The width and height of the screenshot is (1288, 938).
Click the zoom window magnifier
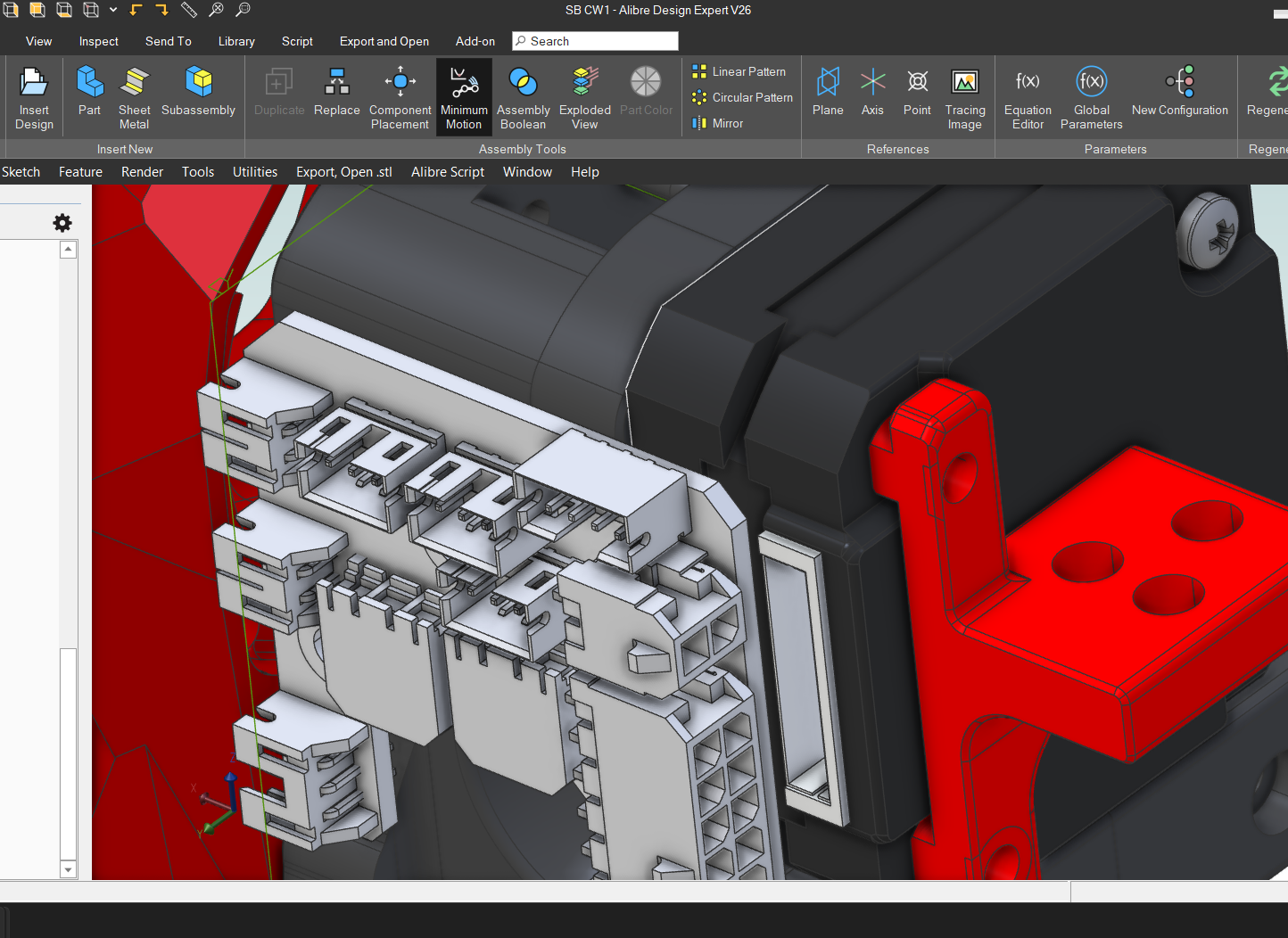click(243, 10)
